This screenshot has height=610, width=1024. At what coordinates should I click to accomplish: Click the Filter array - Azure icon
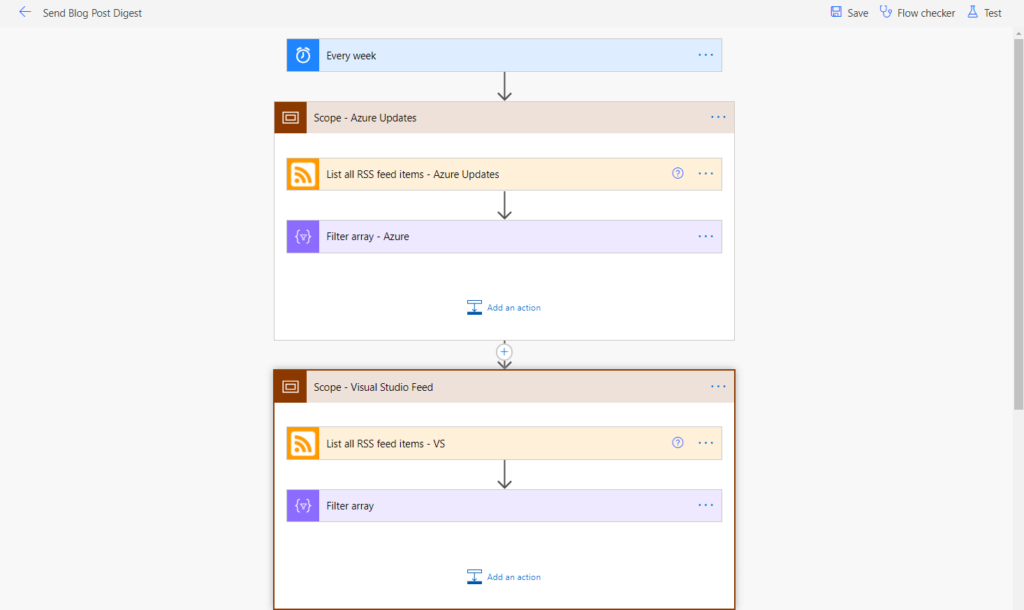[x=303, y=236]
